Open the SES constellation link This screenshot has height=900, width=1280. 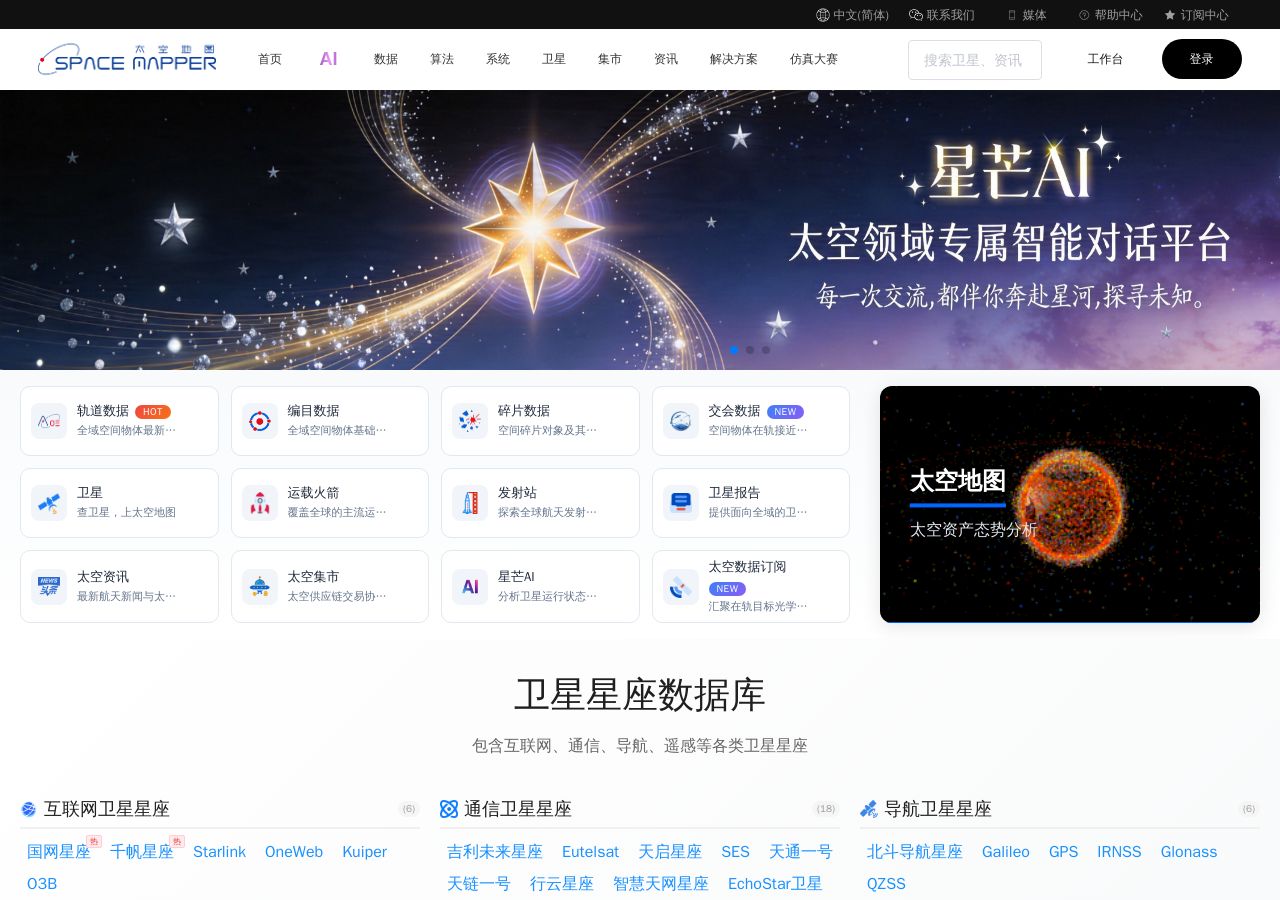point(735,852)
